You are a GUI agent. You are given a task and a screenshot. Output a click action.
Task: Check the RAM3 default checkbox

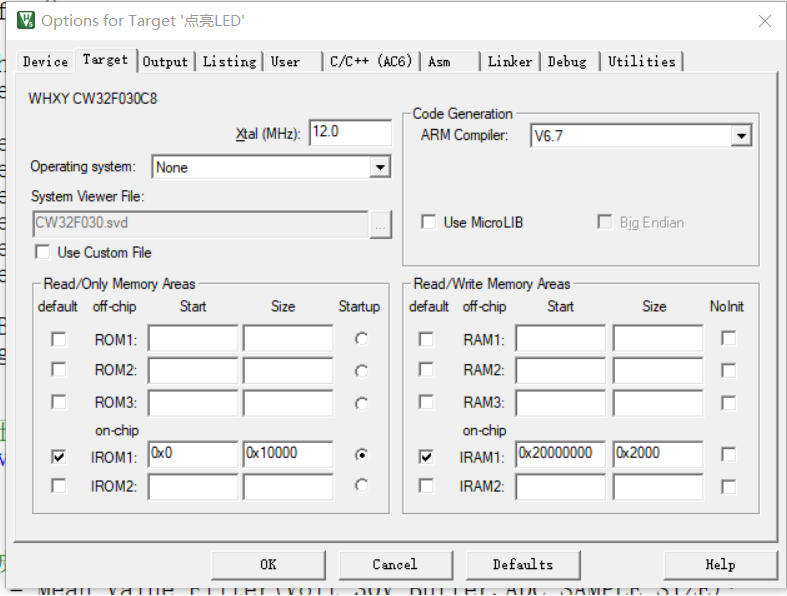(426, 402)
